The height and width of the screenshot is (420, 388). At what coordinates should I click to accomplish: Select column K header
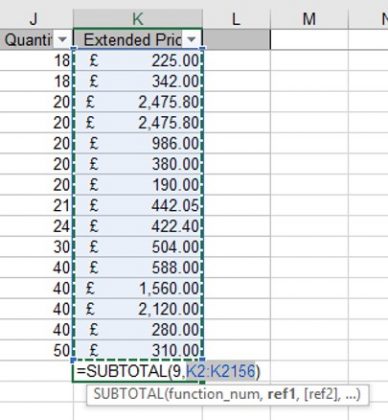[138, 19]
